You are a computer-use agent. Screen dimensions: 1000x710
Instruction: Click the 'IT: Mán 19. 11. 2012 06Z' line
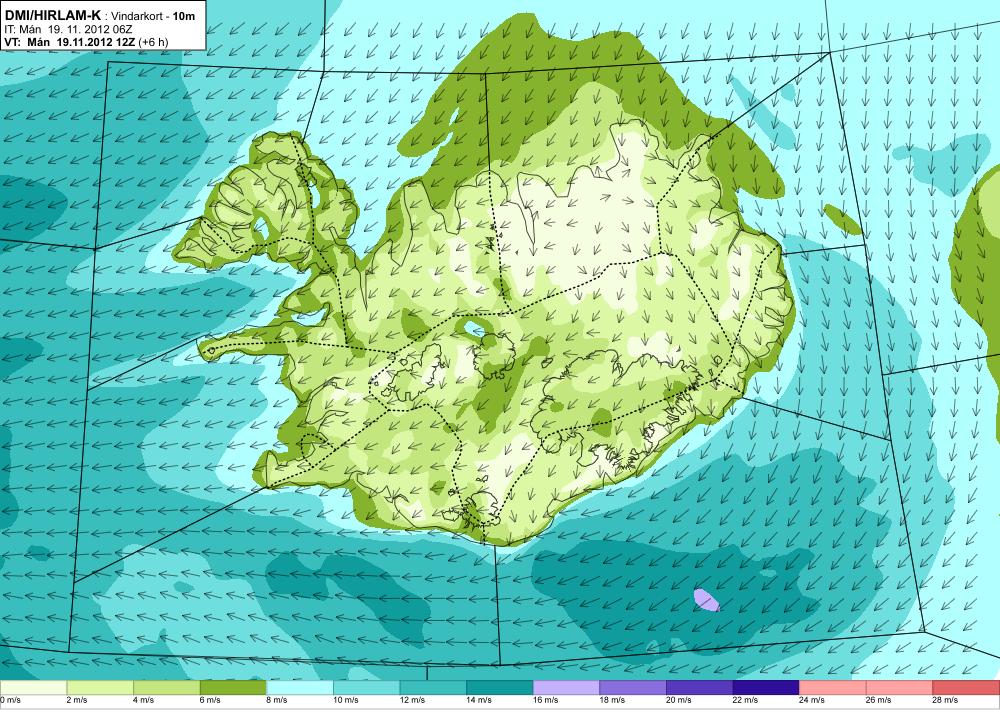pos(68,29)
